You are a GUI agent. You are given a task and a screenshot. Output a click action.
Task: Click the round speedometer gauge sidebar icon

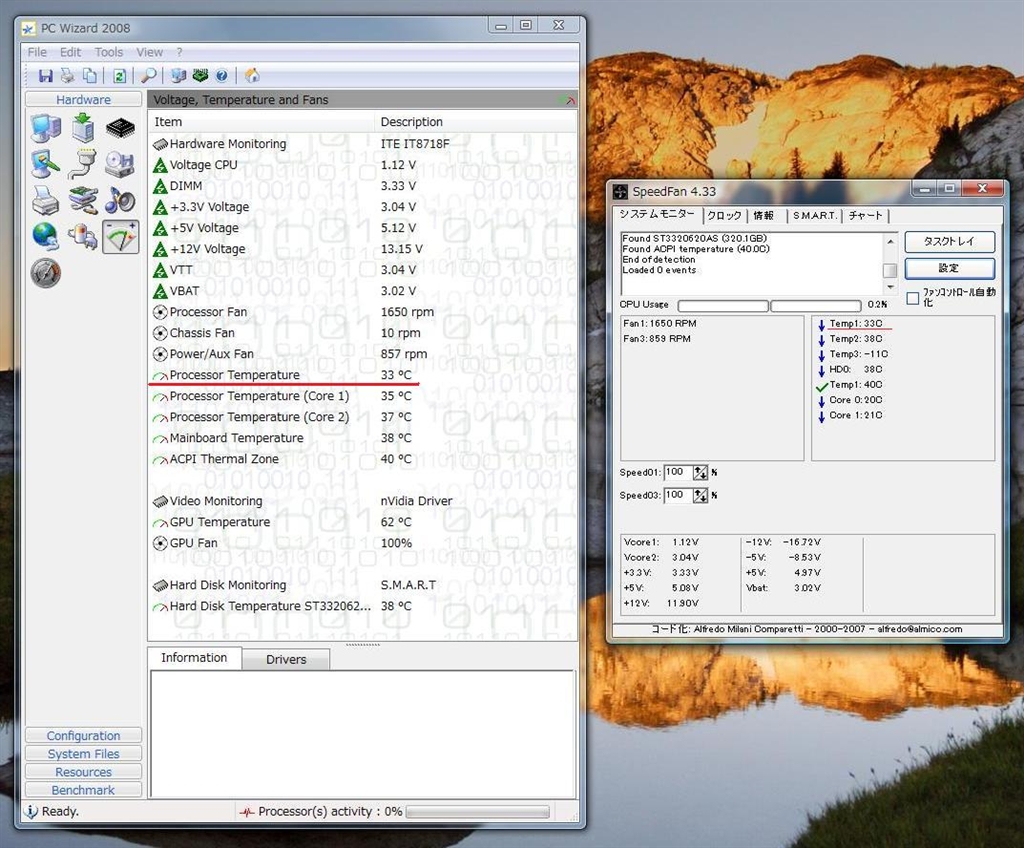click(45, 272)
